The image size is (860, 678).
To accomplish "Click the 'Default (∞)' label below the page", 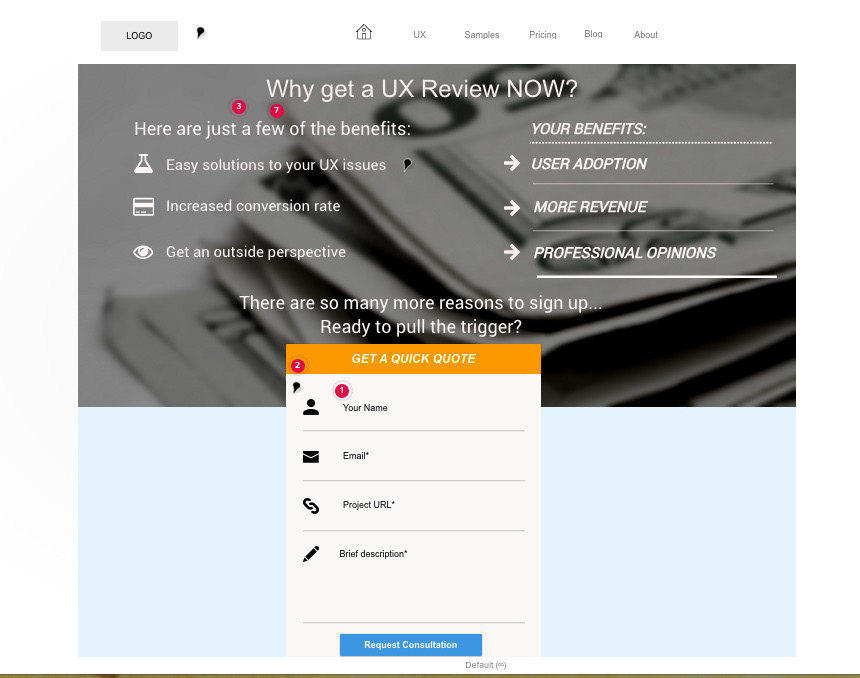I will (485, 665).
